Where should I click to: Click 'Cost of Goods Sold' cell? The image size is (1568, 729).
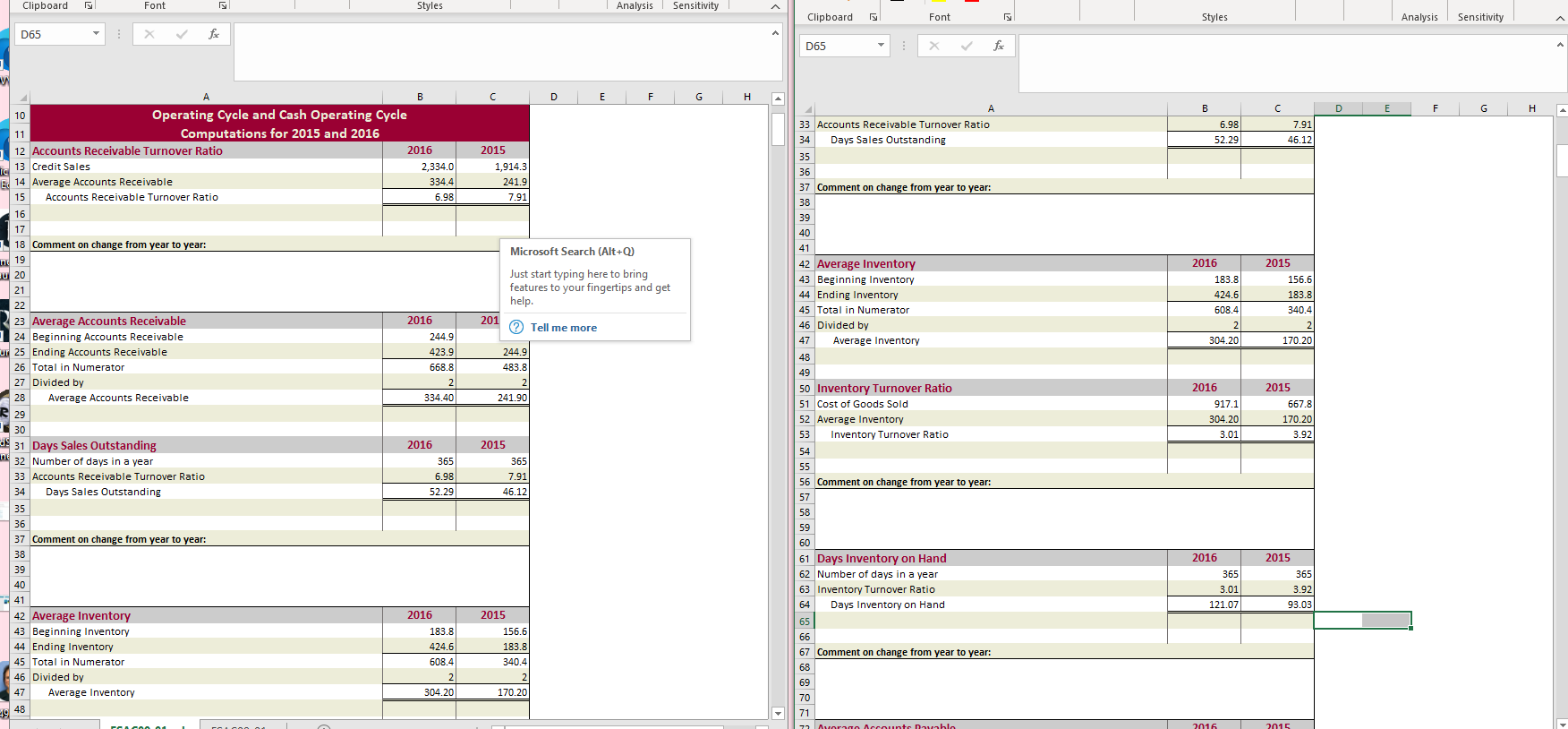click(992, 404)
